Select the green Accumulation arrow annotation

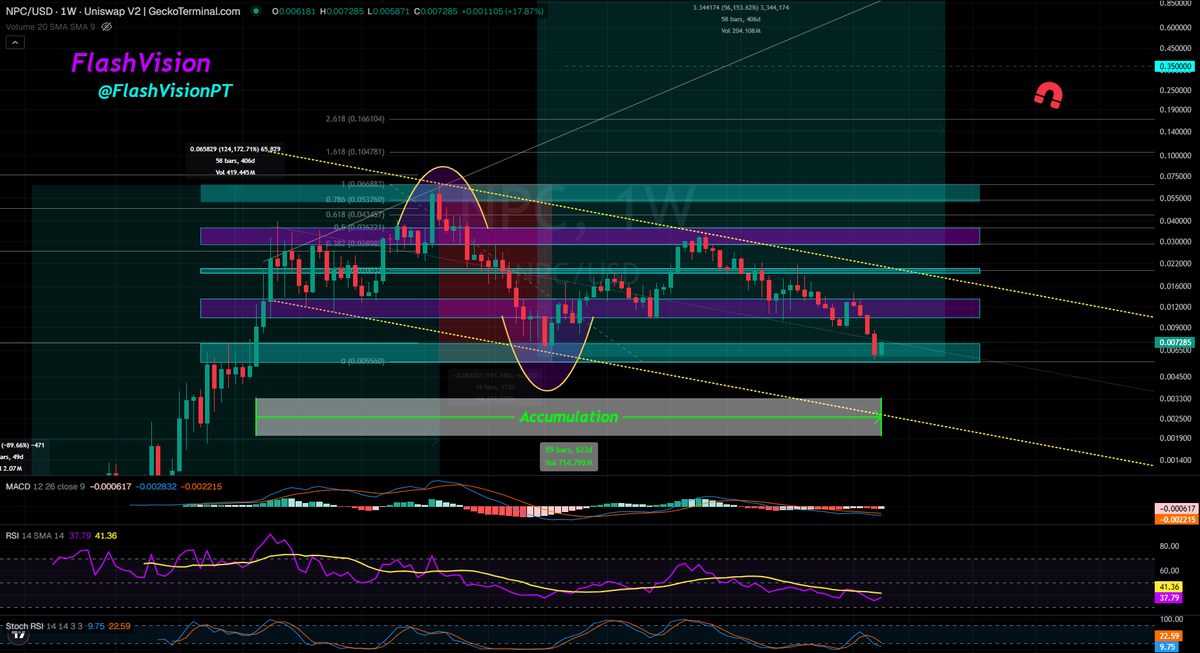[570, 418]
